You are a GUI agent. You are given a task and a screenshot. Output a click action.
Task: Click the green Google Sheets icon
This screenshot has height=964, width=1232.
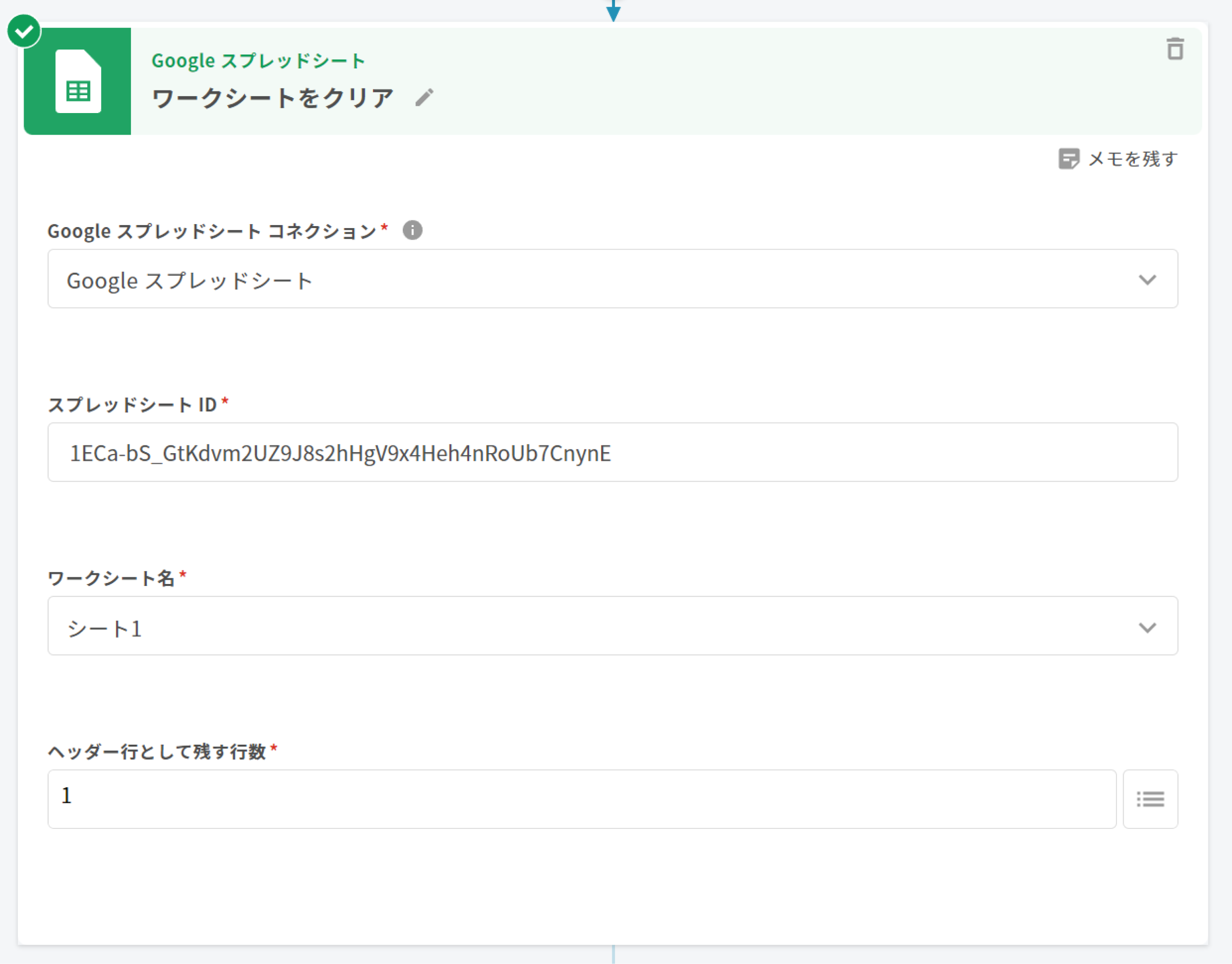click(78, 81)
